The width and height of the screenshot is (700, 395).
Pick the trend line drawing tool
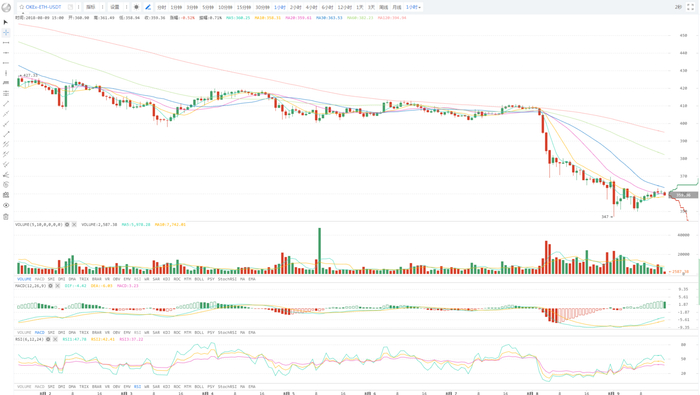pyautogui.click(x=6, y=104)
